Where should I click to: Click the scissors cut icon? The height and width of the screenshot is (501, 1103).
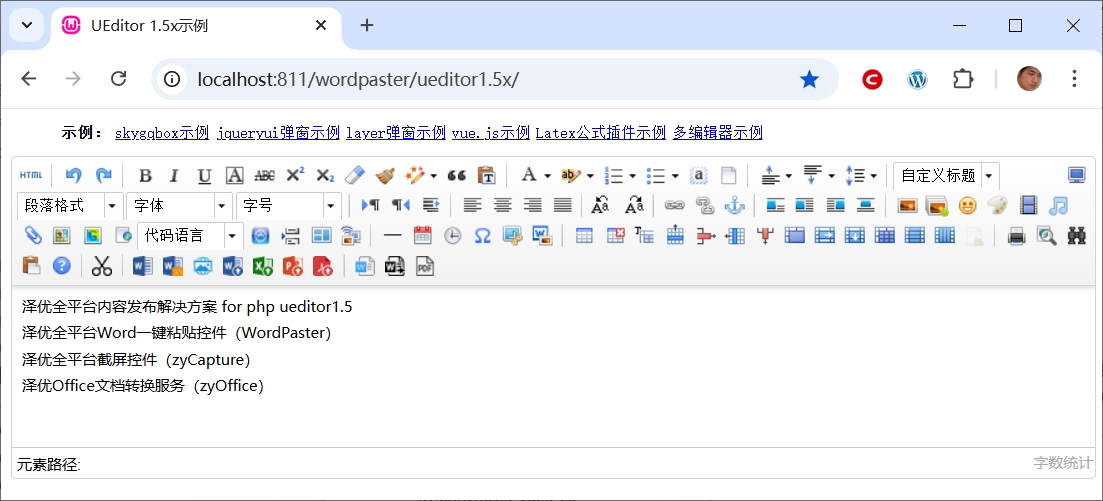point(101,266)
